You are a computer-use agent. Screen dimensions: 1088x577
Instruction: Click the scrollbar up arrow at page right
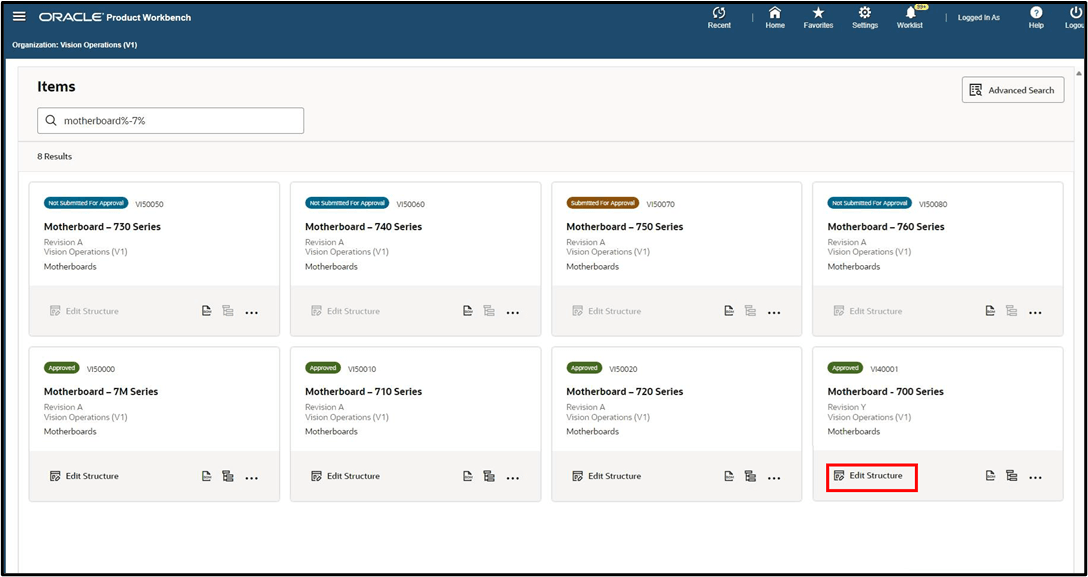pos(1078,73)
